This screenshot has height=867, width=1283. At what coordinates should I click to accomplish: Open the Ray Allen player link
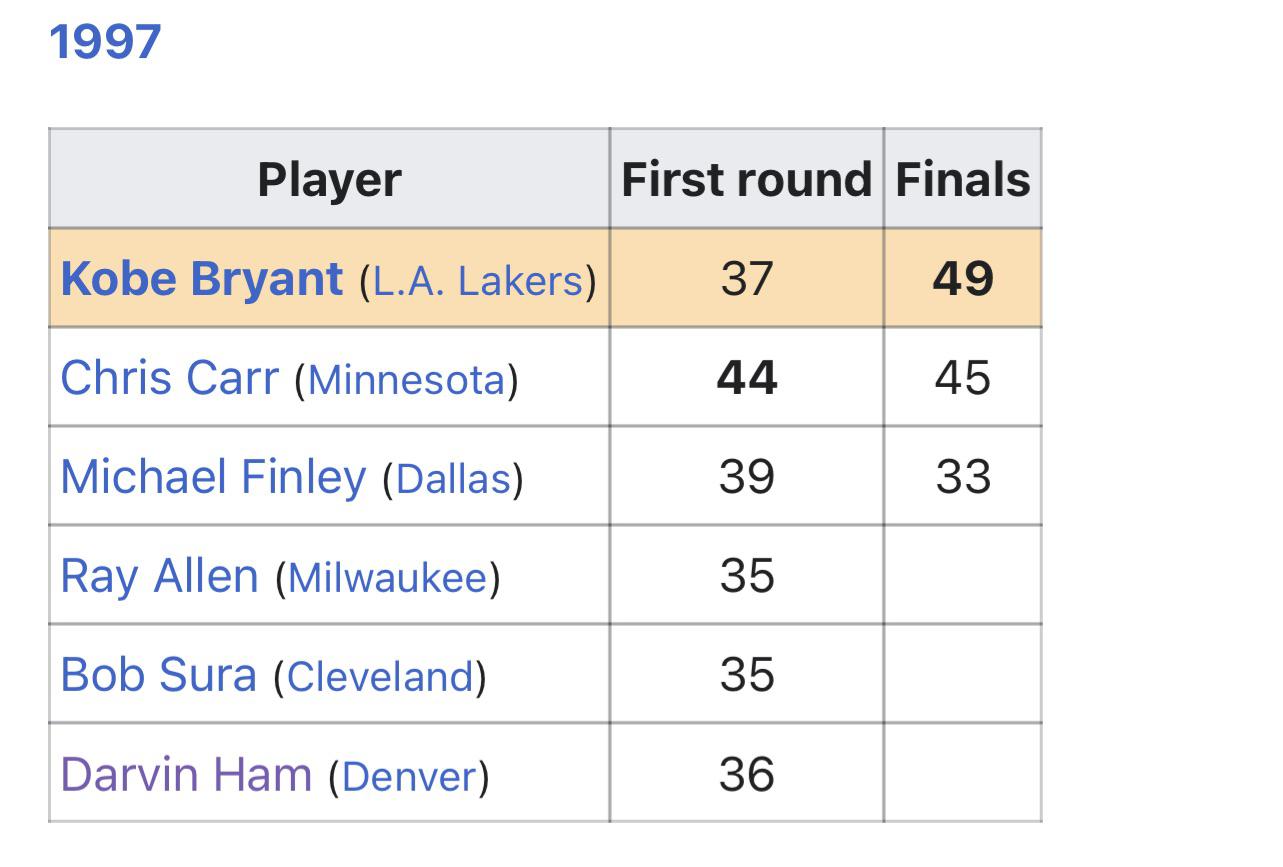tap(159, 576)
